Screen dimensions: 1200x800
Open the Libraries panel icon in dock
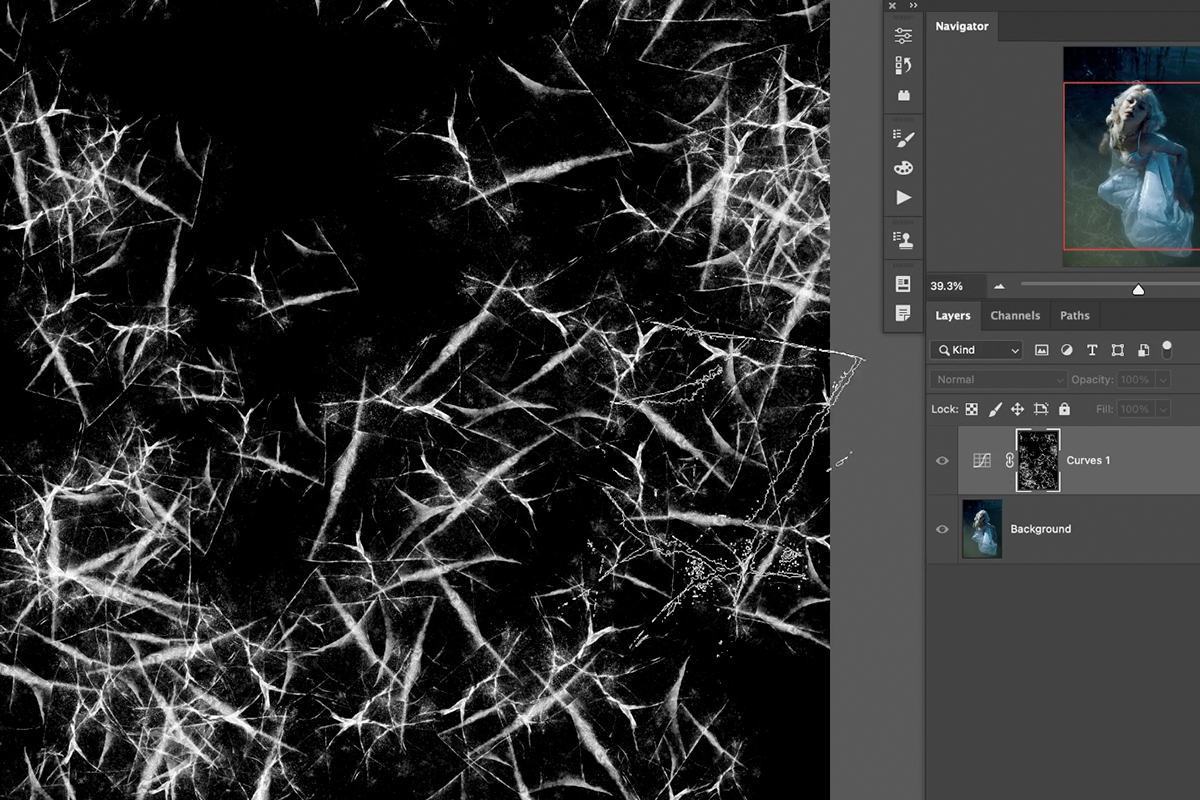[903, 96]
